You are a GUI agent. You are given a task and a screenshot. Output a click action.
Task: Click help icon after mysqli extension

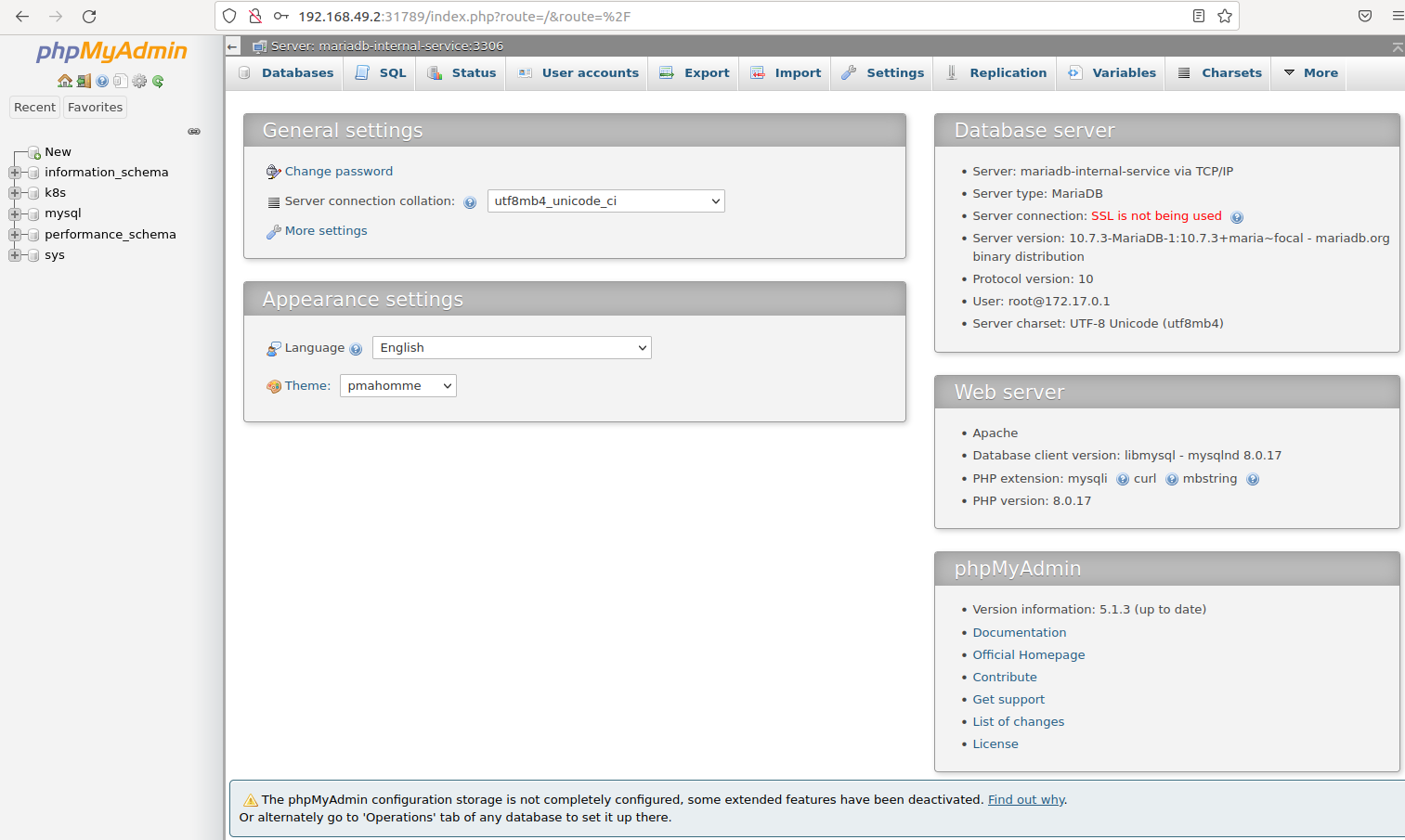pyautogui.click(x=1123, y=480)
